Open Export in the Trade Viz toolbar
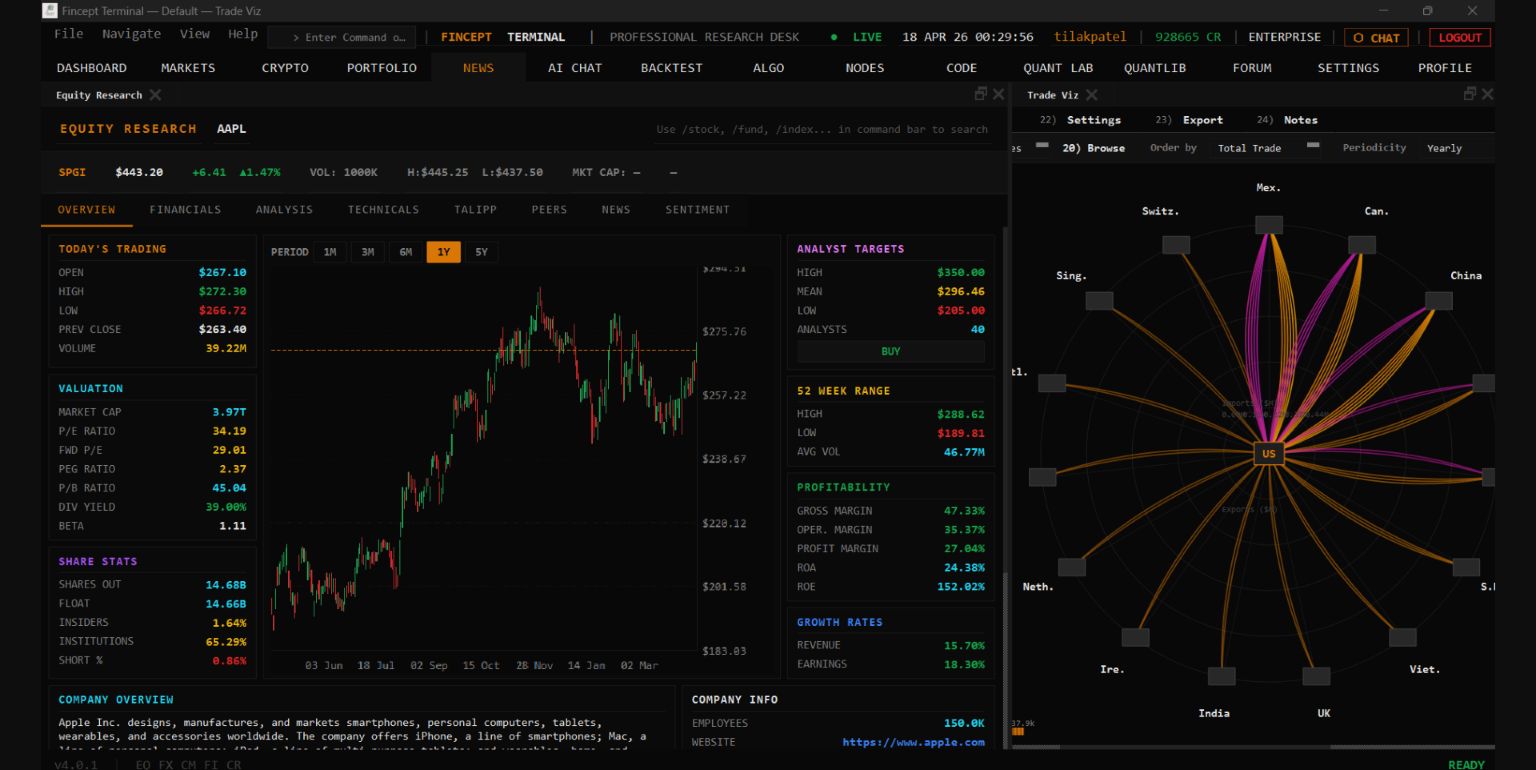The height and width of the screenshot is (770, 1536). pyautogui.click(x=1203, y=120)
